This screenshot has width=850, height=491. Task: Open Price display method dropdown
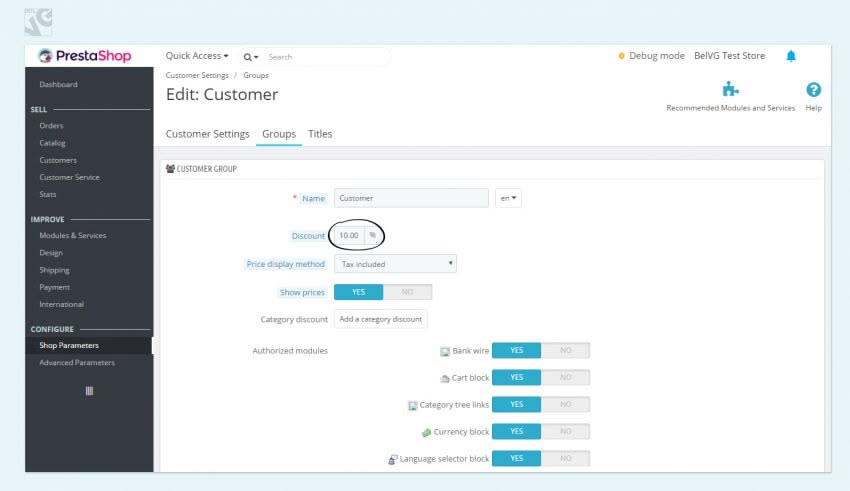click(395, 264)
